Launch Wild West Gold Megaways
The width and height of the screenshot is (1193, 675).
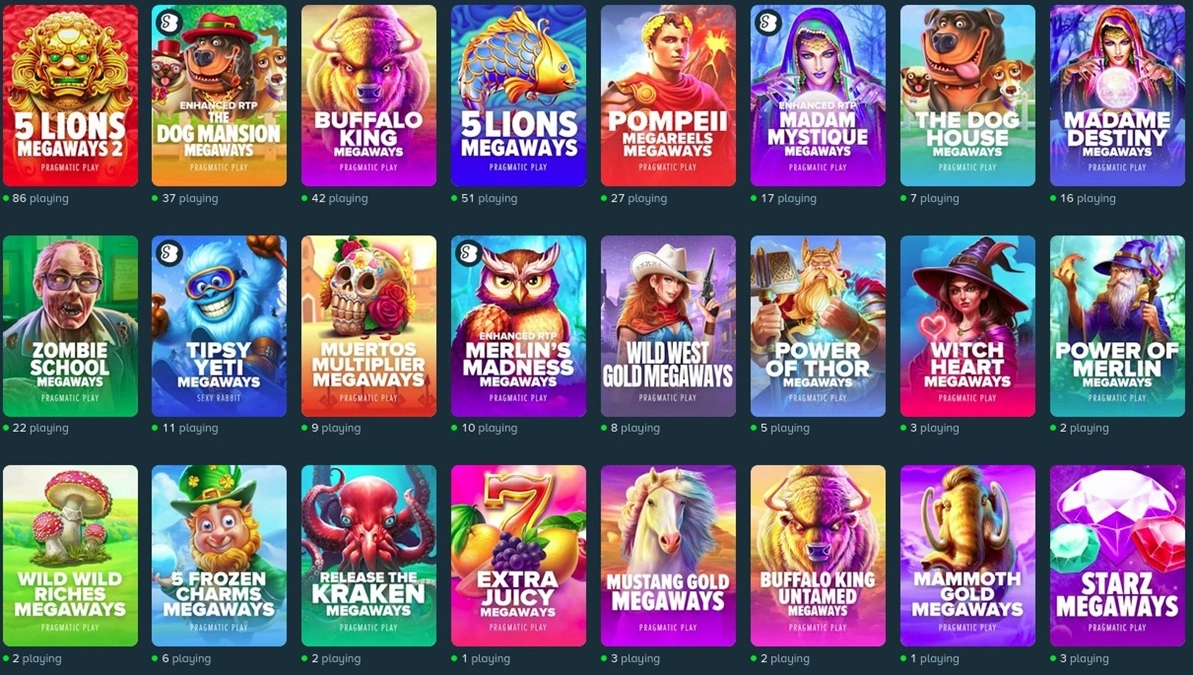pyautogui.click(x=668, y=326)
